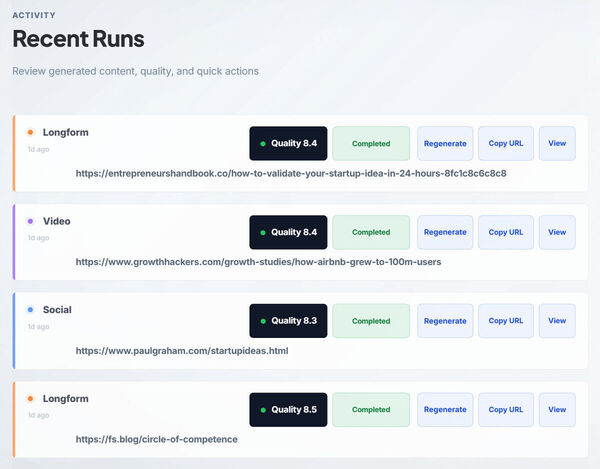Select the Longform title of fs.blog run
The image size is (600, 469).
pos(65,399)
